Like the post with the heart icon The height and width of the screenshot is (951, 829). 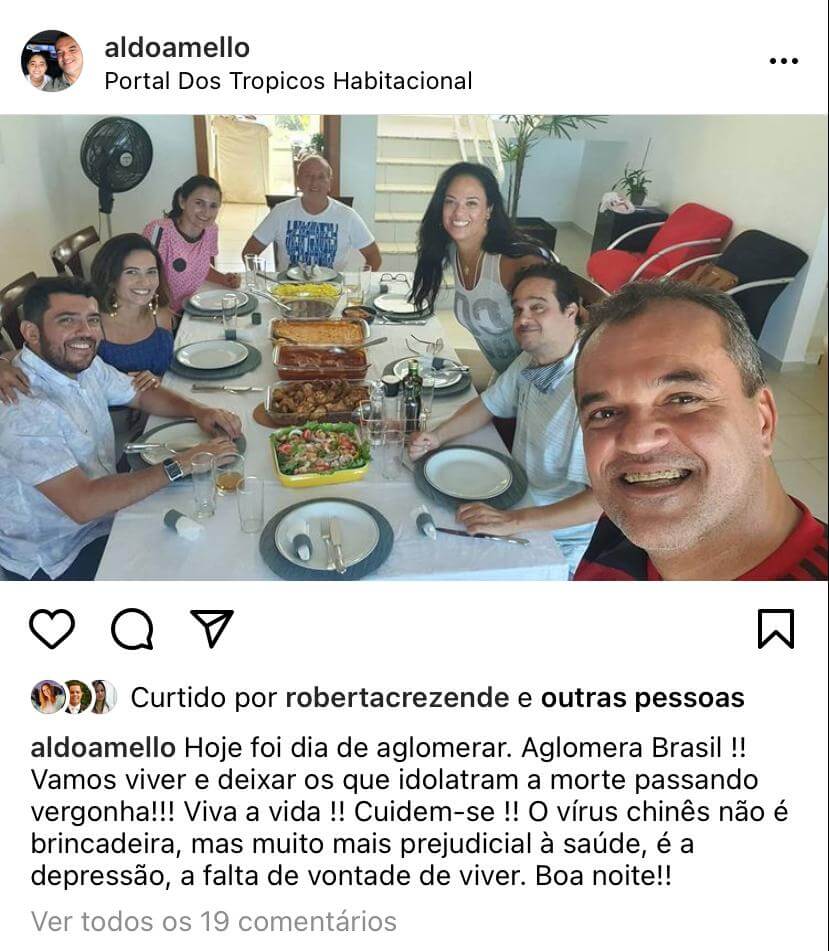pyautogui.click(x=52, y=628)
